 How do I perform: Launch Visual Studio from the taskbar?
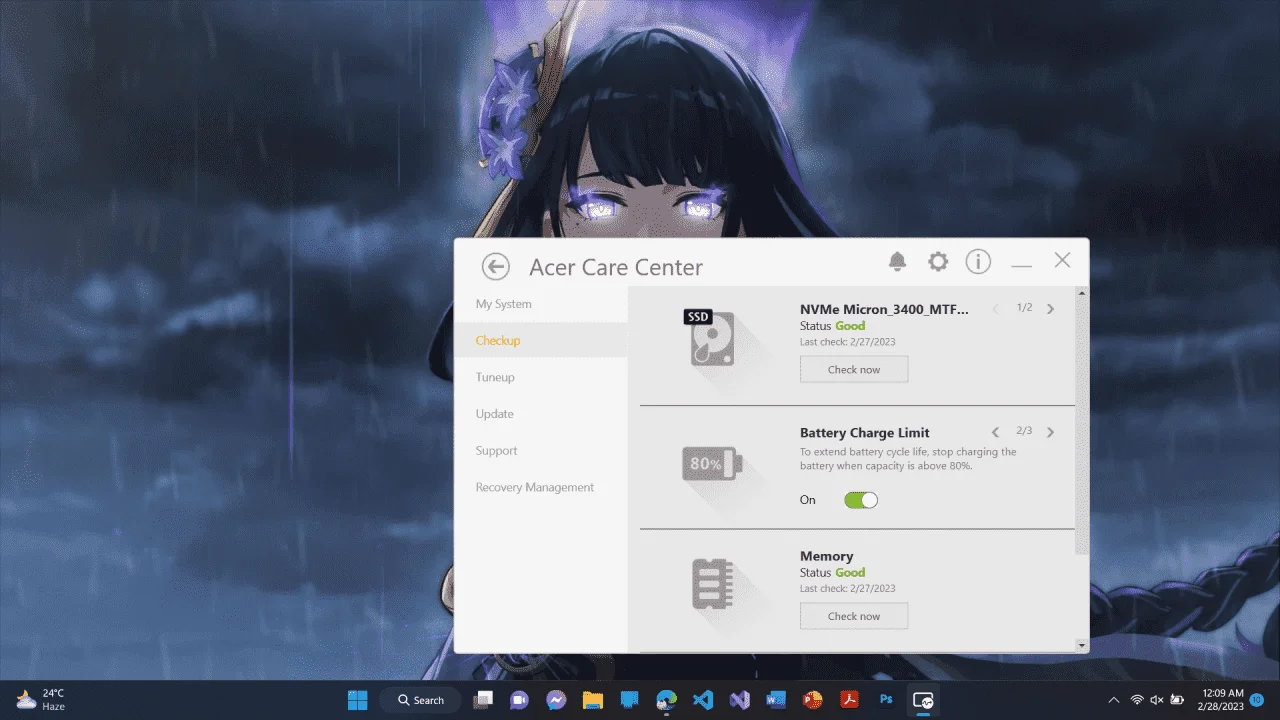(740, 700)
